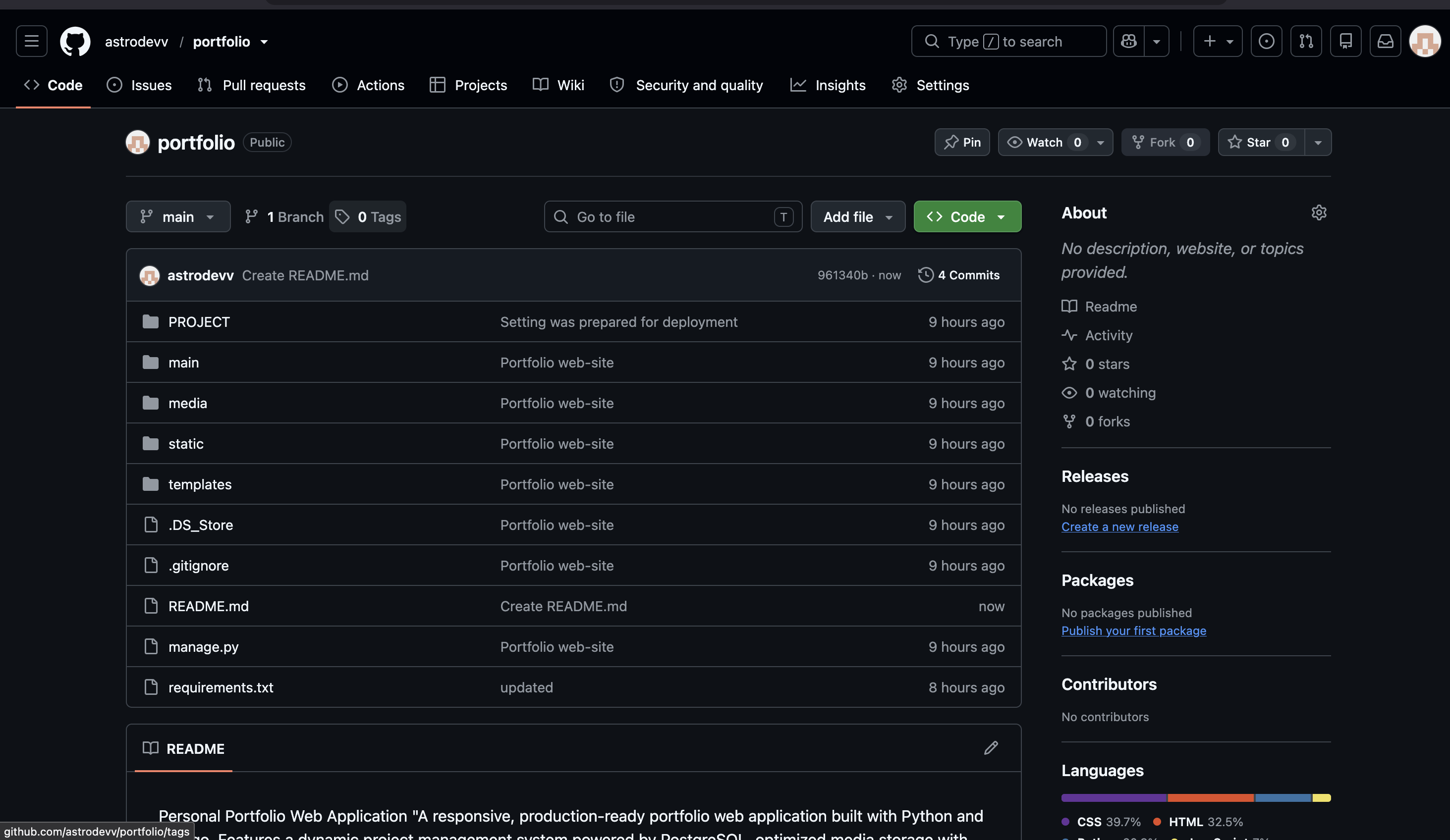This screenshot has width=1450, height=840.
Task: Switch to the Actions tab
Action: coord(368,85)
